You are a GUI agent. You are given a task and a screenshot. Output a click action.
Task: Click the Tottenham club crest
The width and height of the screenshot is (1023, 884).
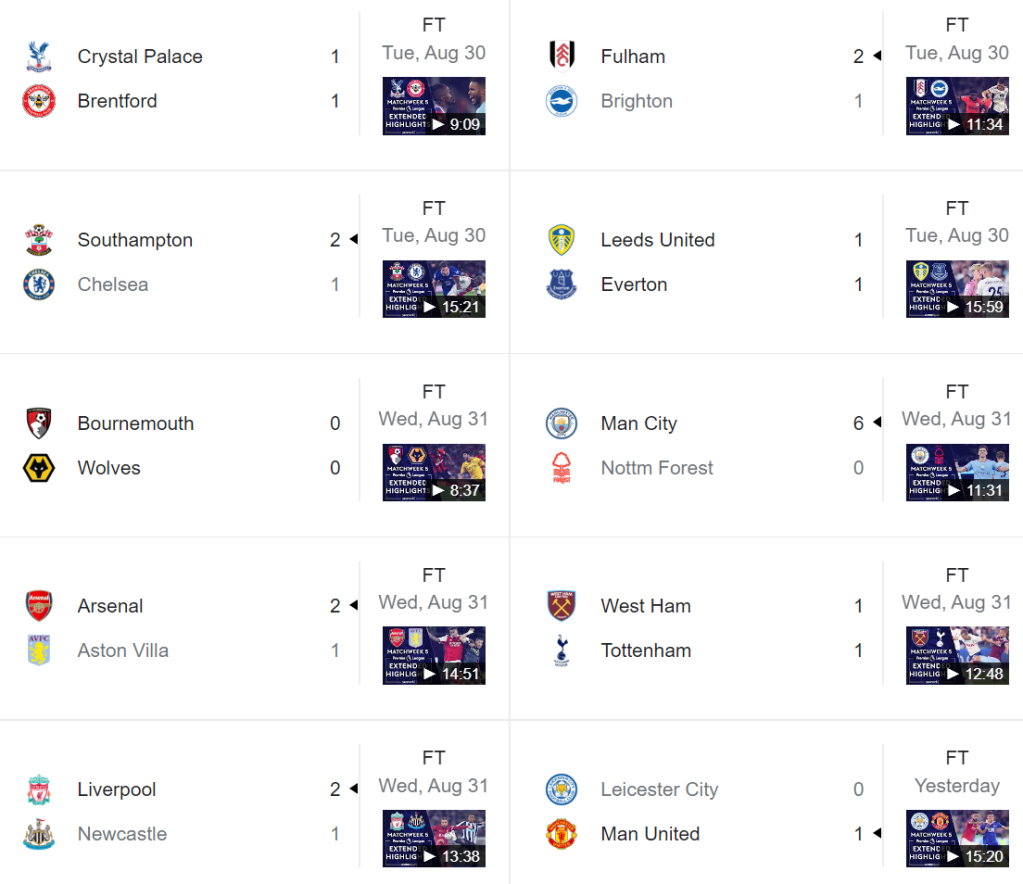point(562,651)
